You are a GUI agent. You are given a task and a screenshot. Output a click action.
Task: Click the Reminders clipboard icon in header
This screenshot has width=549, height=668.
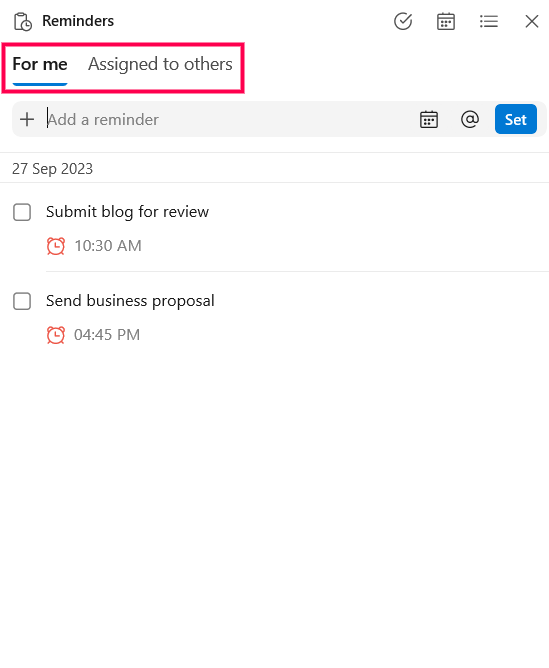(23, 22)
